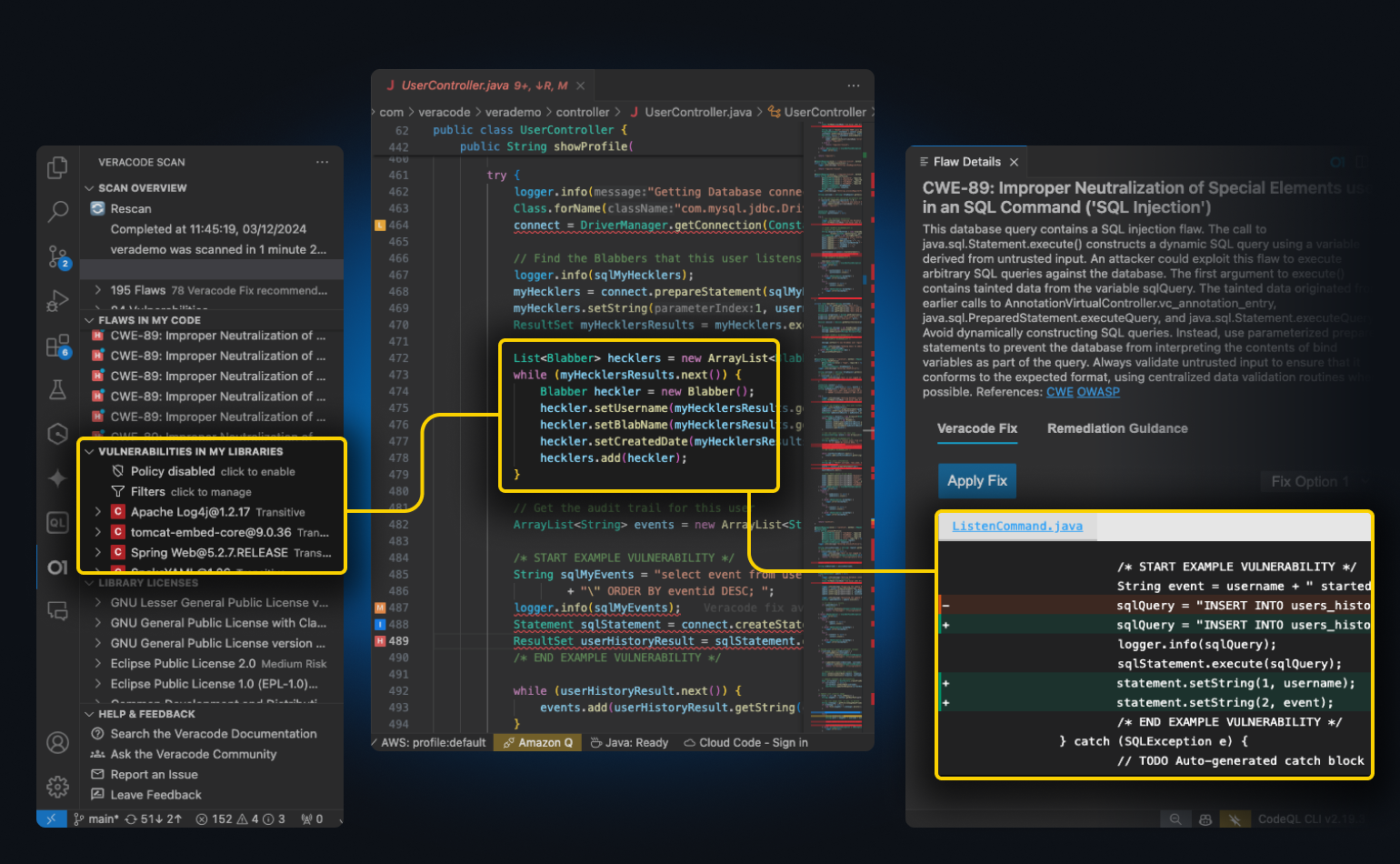Click Leave Feedback
Image resolution: width=1400 pixels, height=864 pixels.
156,795
